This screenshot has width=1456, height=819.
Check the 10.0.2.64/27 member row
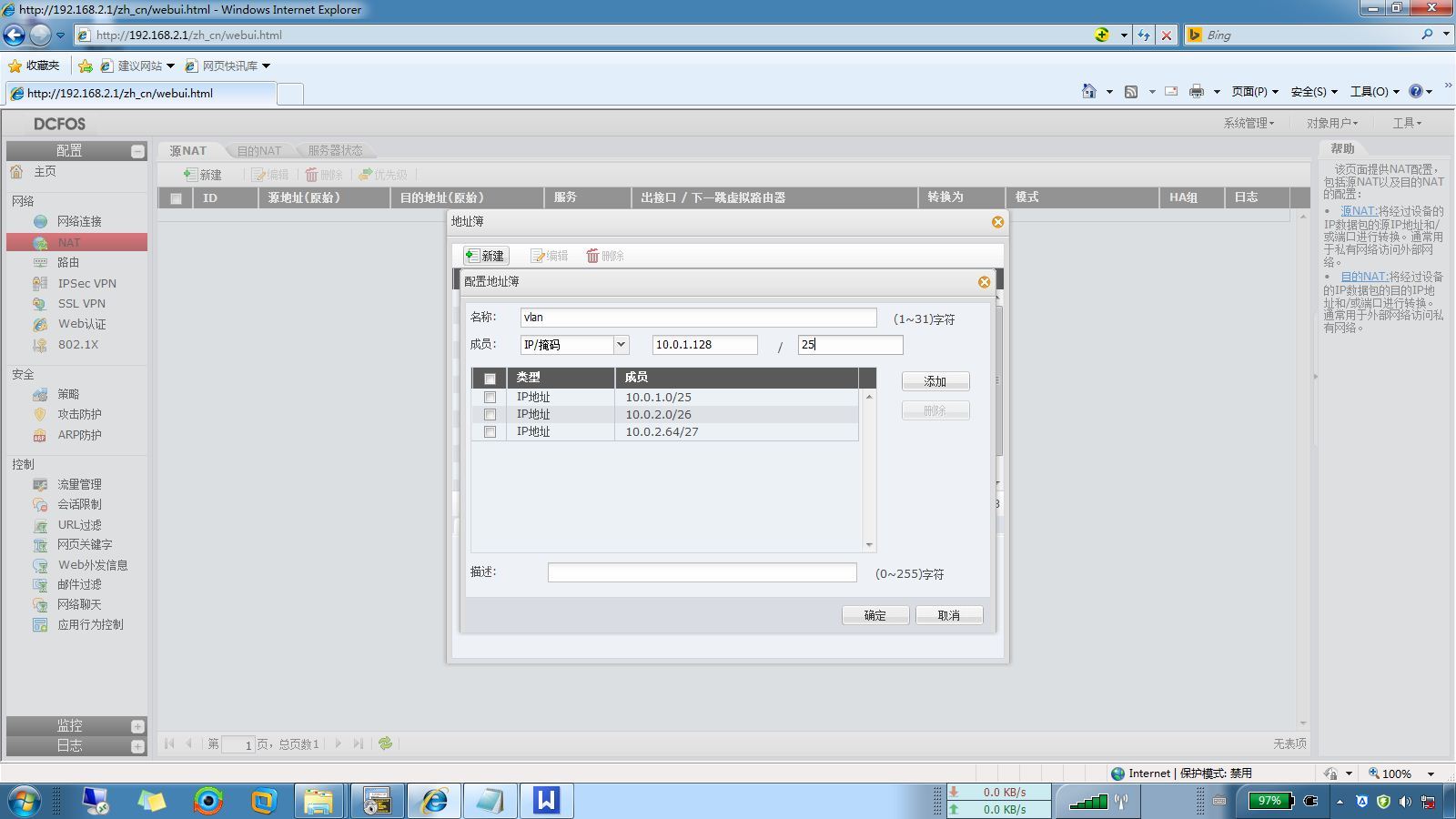[490, 432]
